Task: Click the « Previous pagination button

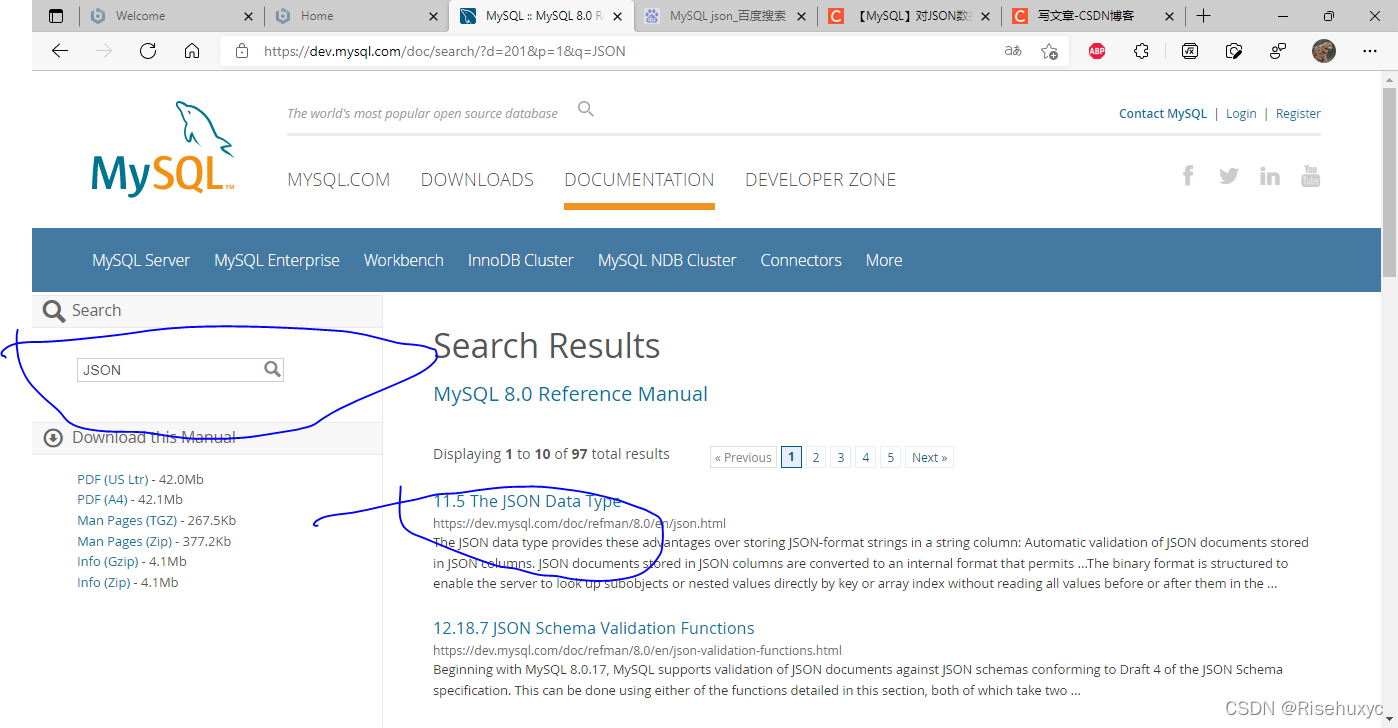Action: coord(743,457)
